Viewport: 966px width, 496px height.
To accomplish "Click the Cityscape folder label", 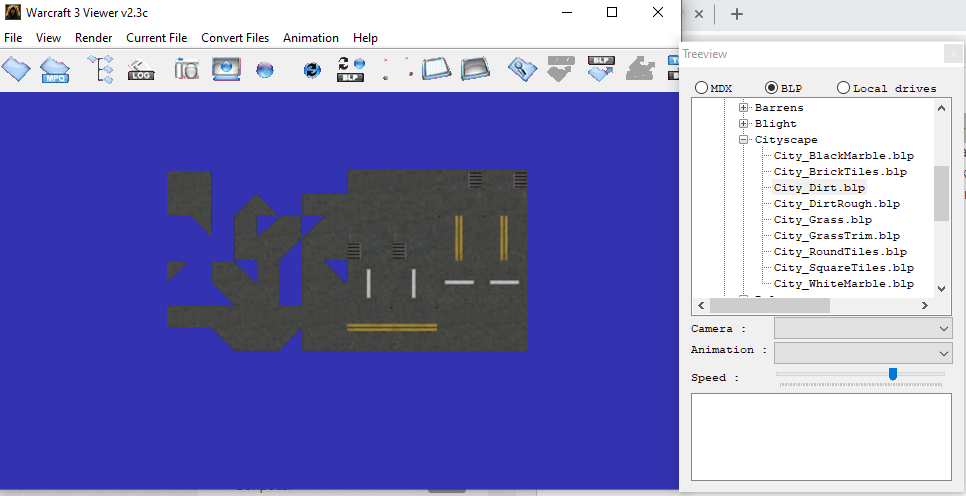I will (786, 139).
